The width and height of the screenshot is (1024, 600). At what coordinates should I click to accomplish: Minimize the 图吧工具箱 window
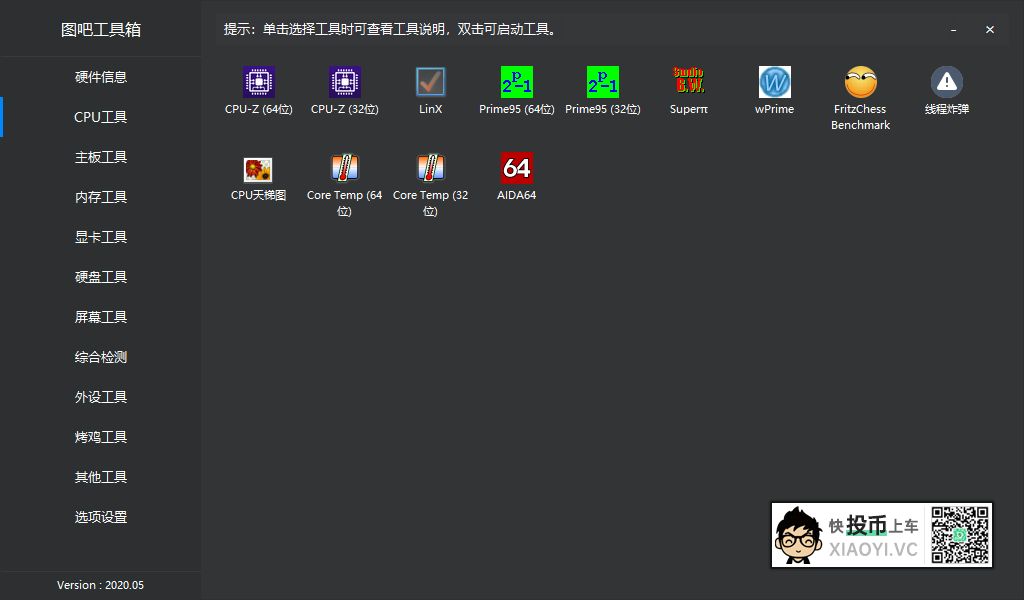953,29
